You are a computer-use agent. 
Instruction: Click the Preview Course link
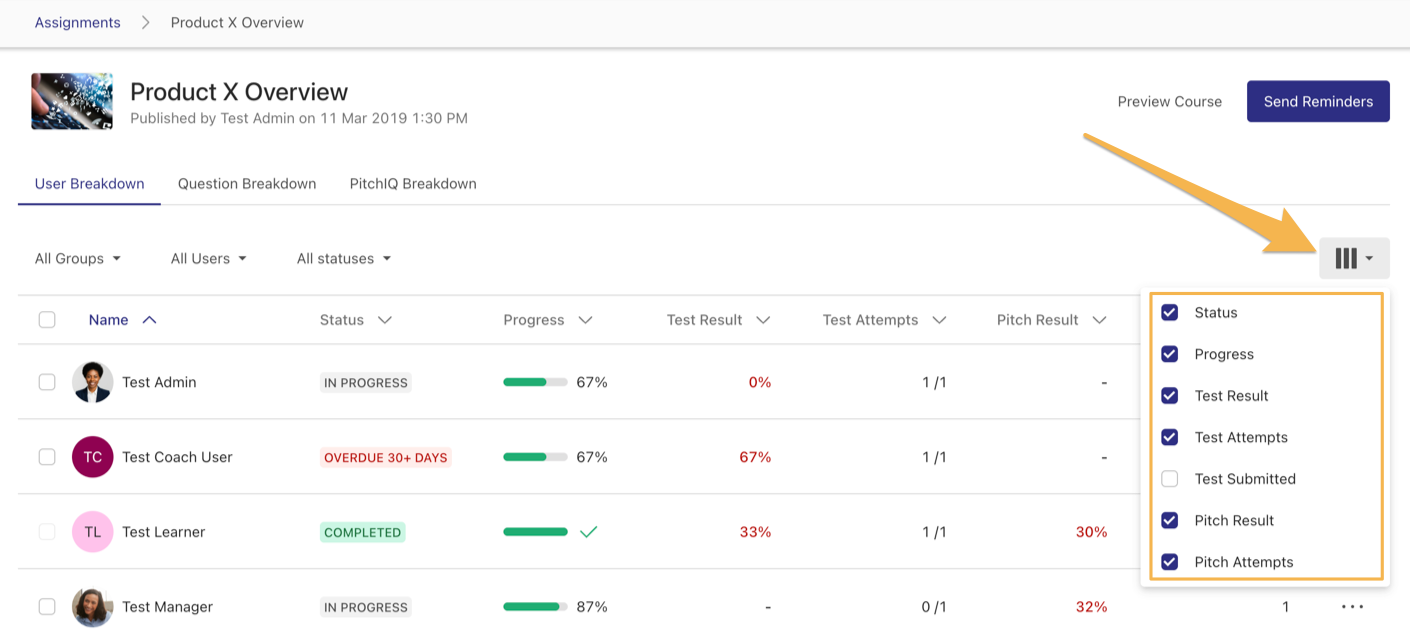1169,101
